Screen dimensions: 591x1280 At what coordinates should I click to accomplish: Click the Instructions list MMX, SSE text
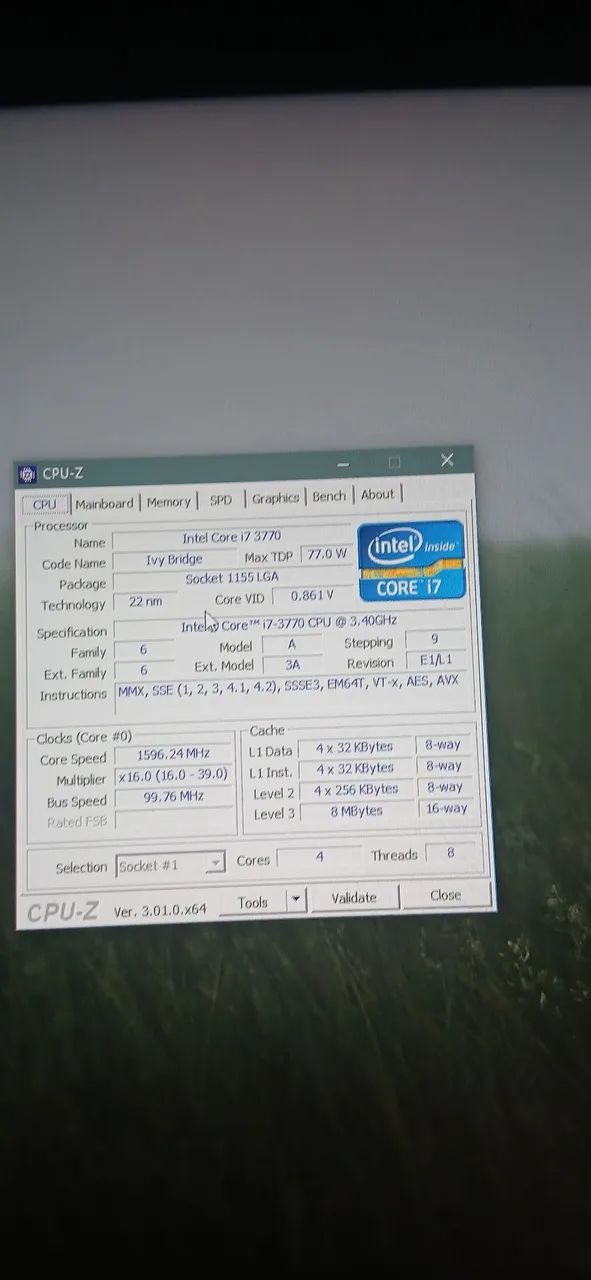(290, 689)
